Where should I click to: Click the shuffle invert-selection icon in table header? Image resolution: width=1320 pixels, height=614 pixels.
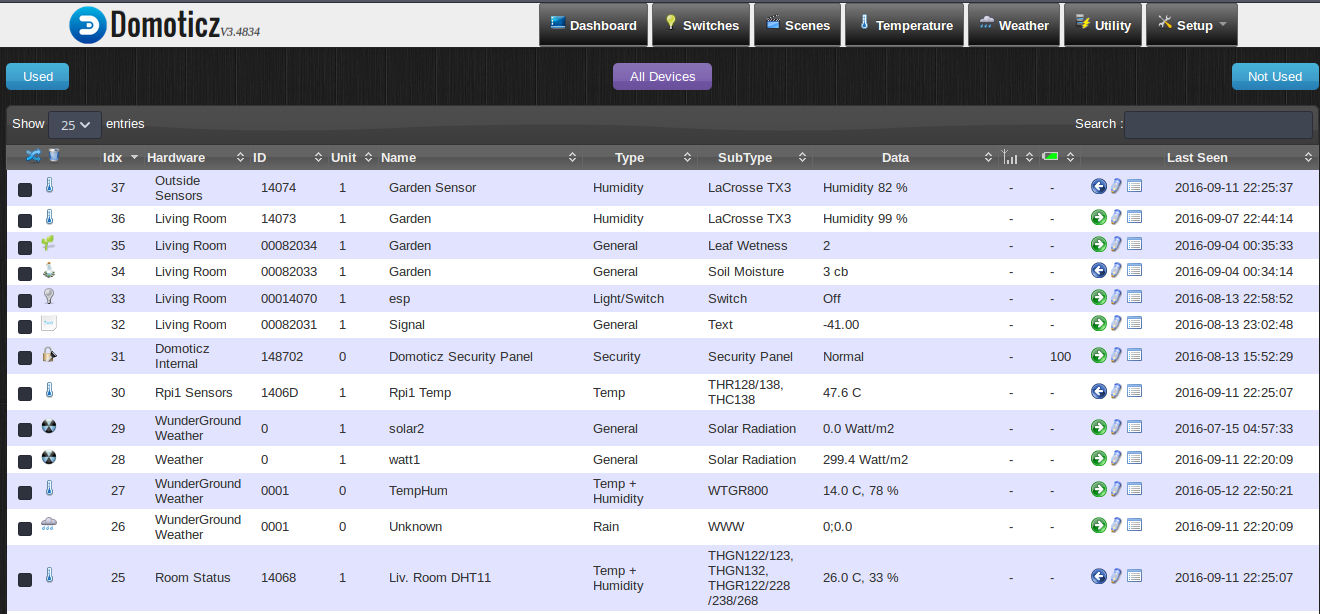(34, 155)
